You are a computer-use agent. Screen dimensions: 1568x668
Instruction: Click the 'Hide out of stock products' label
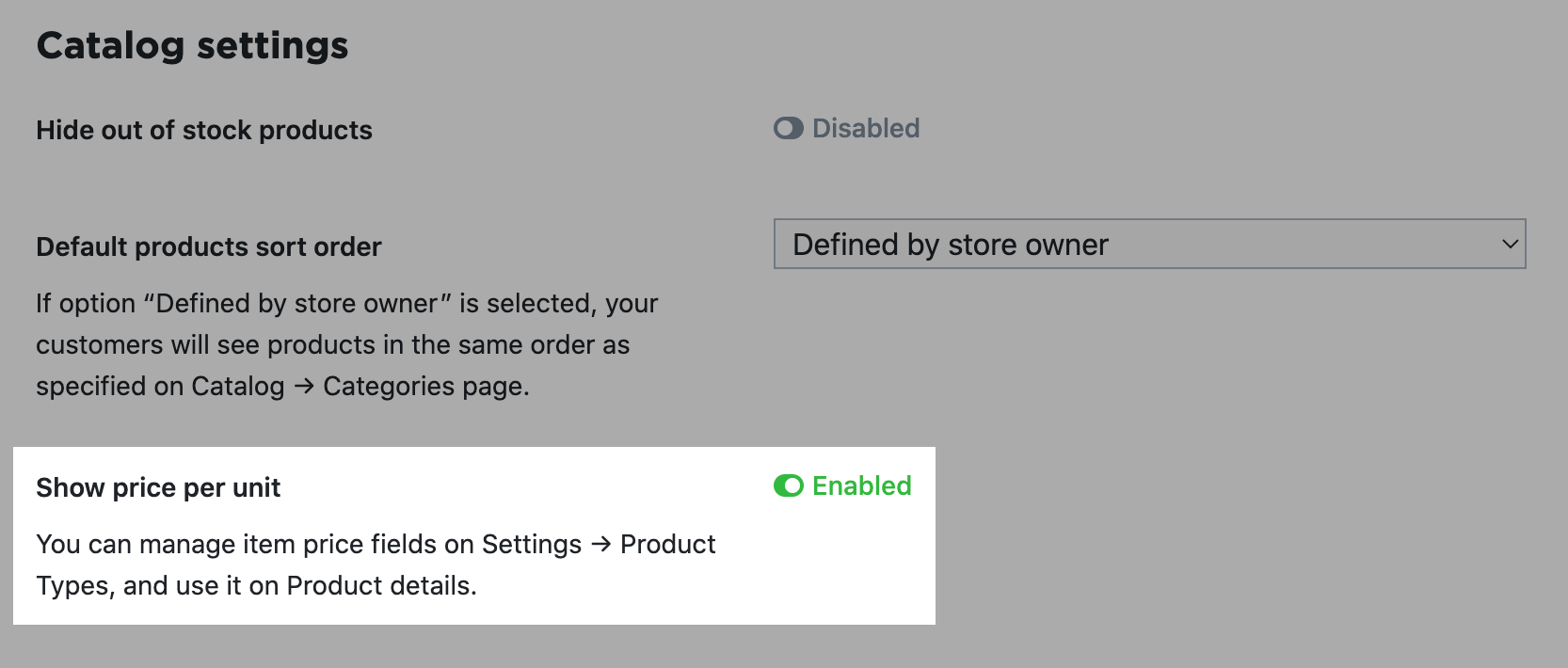(204, 130)
